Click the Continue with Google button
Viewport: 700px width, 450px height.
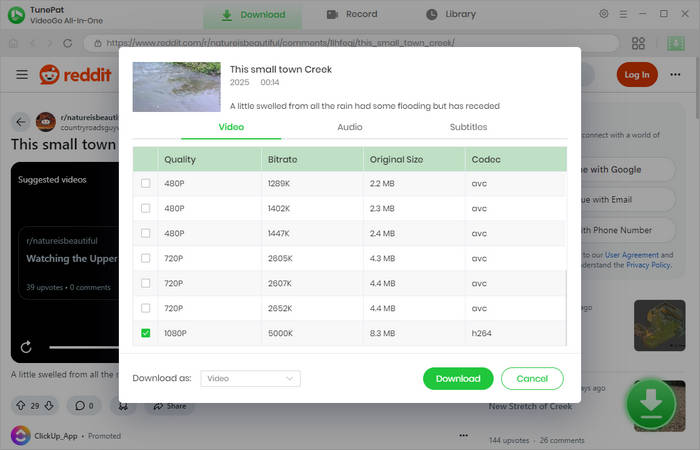pyautogui.click(x=628, y=170)
